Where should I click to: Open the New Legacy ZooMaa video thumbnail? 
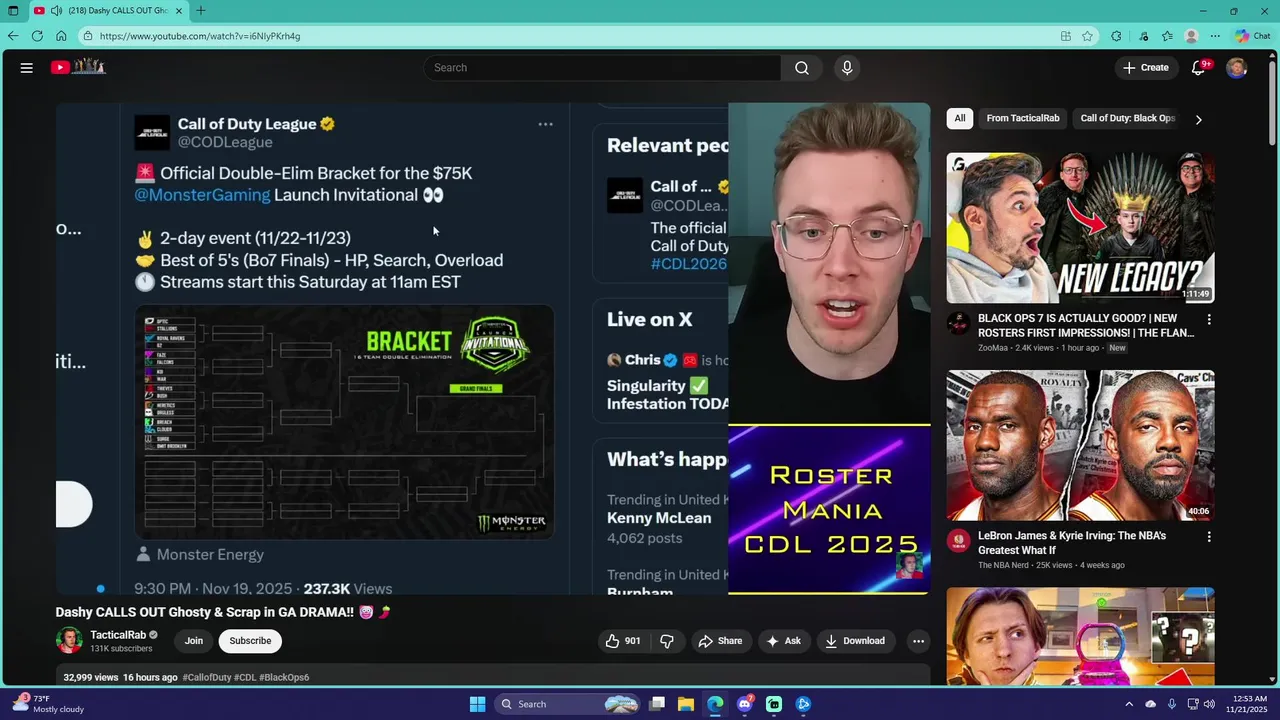click(x=1081, y=228)
